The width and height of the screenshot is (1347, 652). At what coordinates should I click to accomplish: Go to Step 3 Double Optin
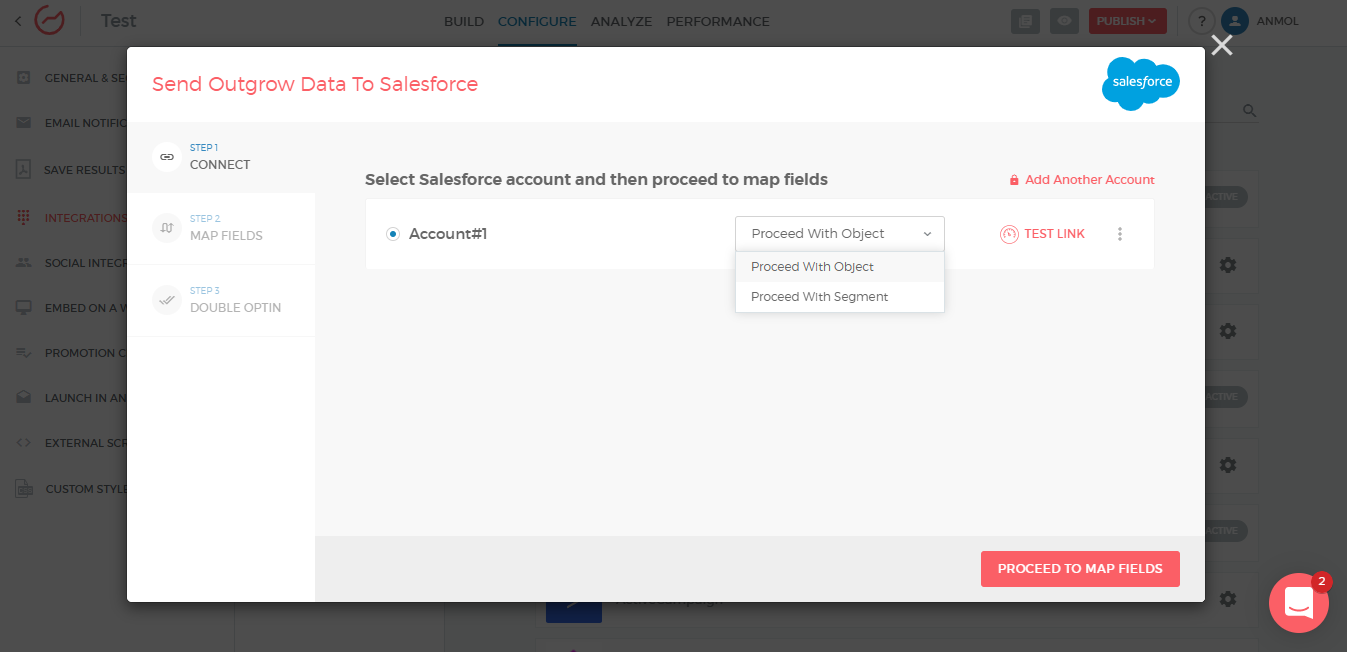(221, 300)
